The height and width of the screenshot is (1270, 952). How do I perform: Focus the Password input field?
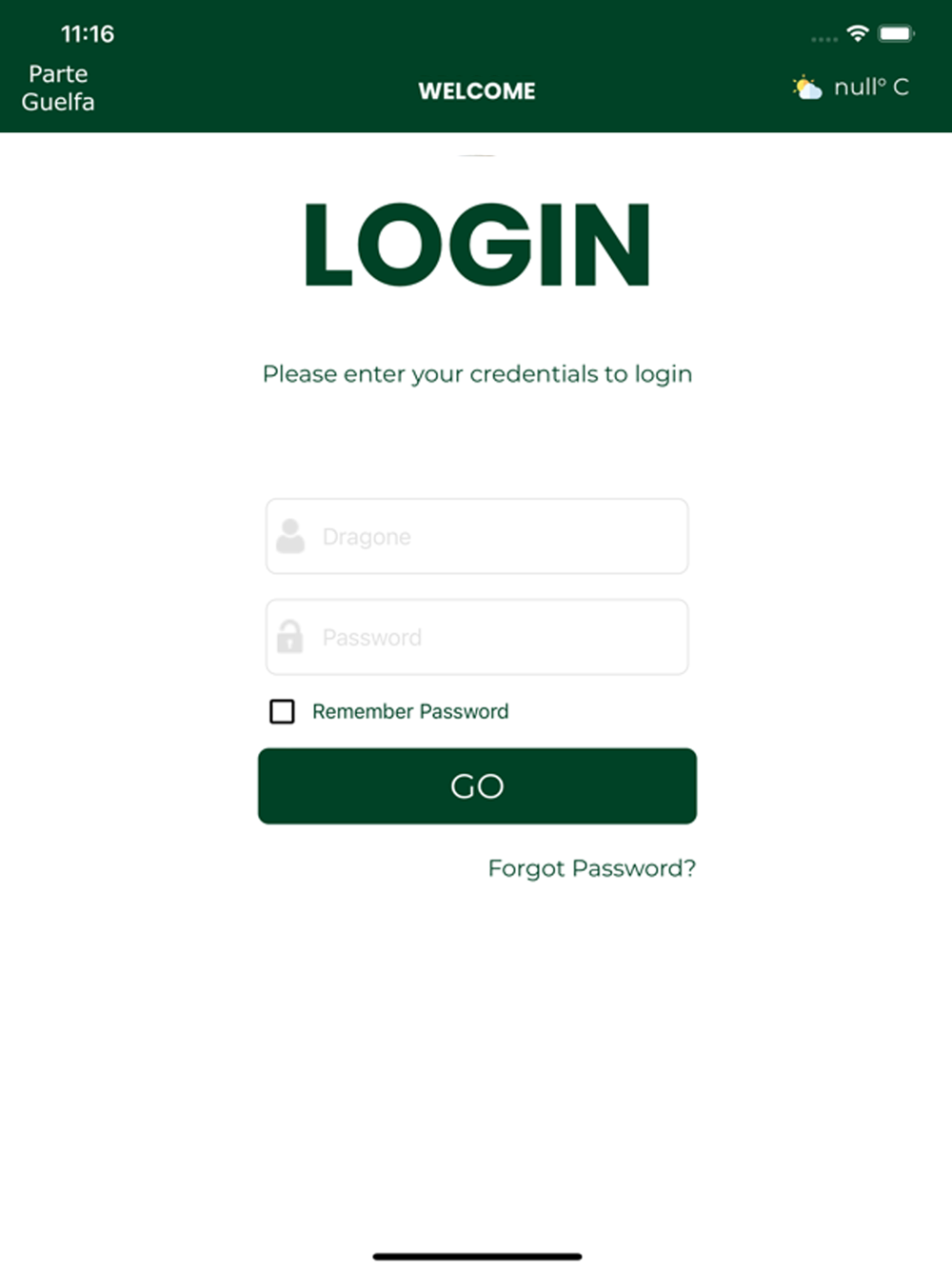tap(477, 637)
